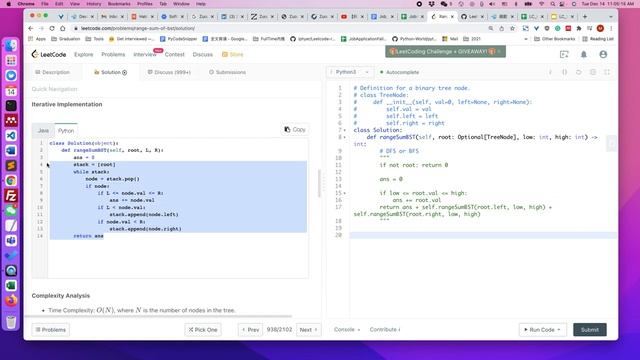The height and width of the screenshot is (360, 640).
Task: Open the Explore nav item
Action: [84, 54]
